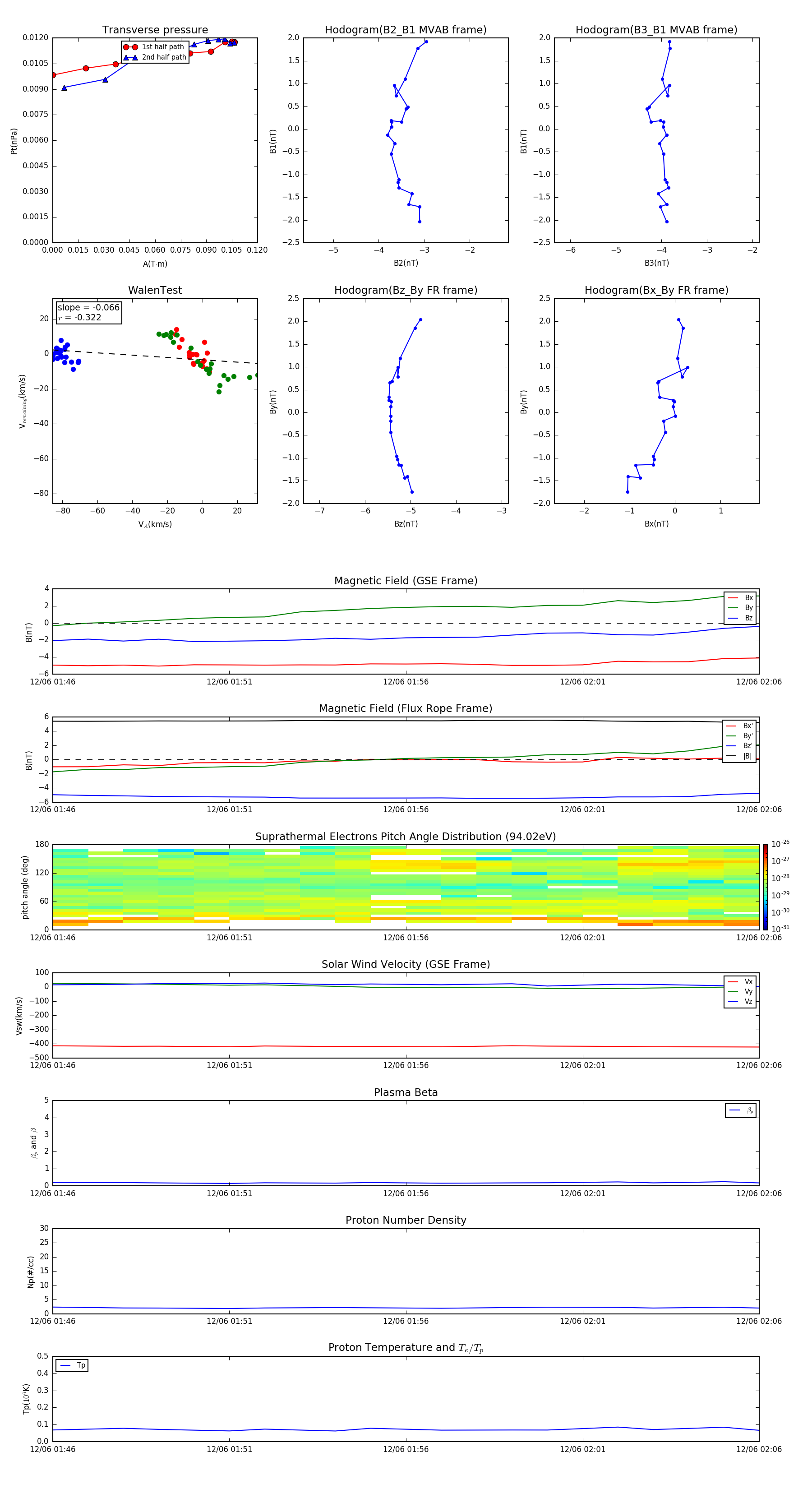
Task: Click the Transverse pressure plot title
Action: coord(155,30)
